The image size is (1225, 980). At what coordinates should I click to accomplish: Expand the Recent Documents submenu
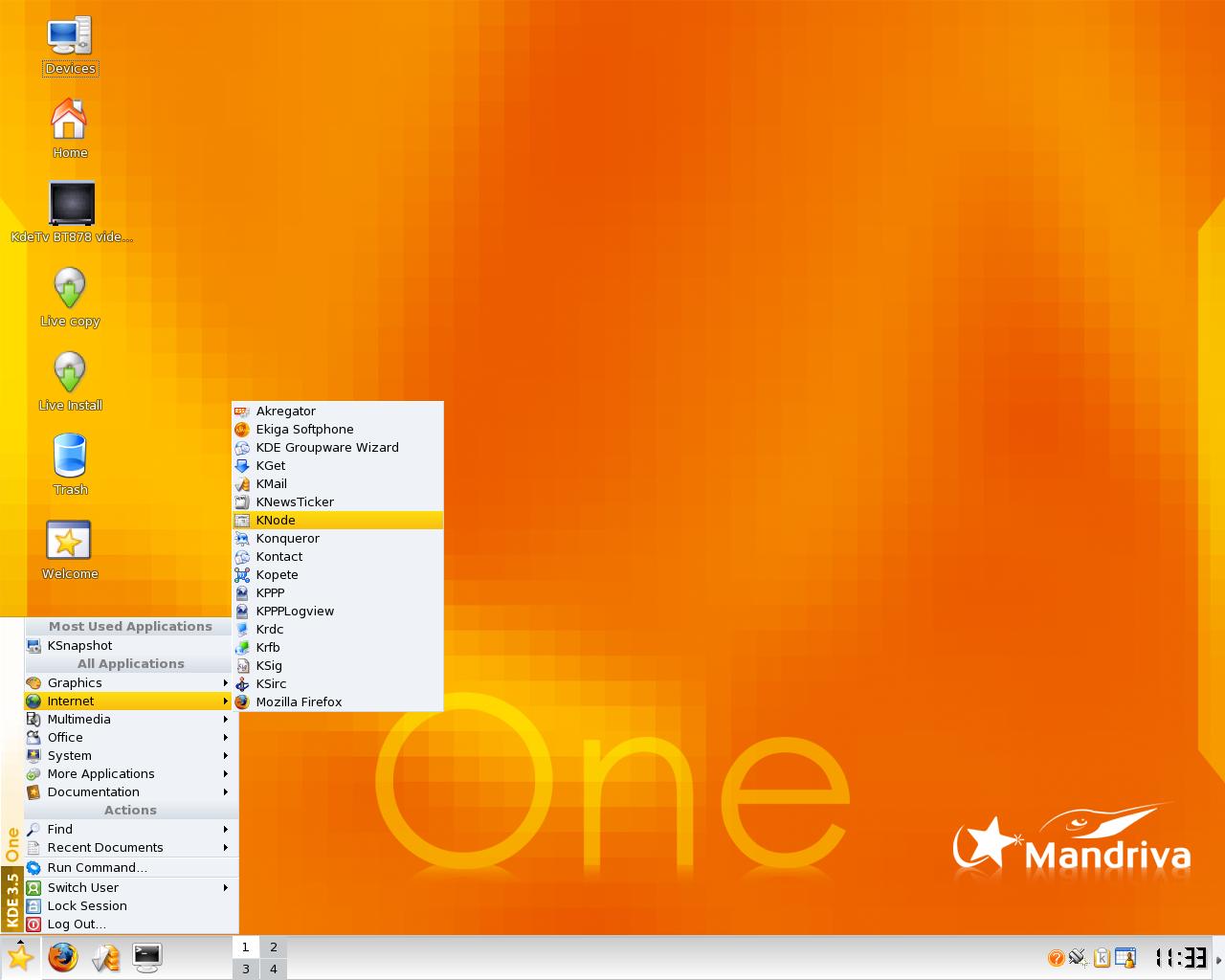(129, 847)
